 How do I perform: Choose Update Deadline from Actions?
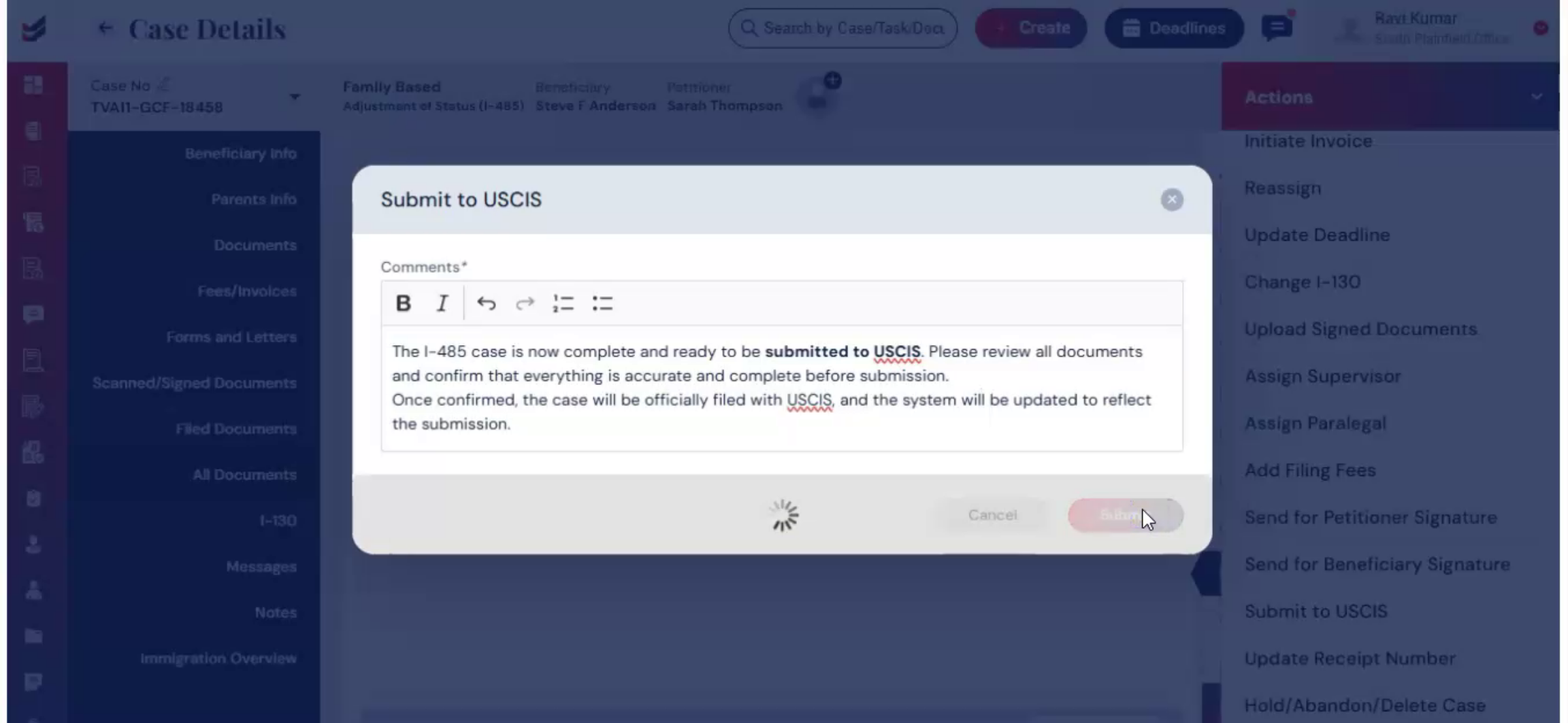coord(1317,235)
